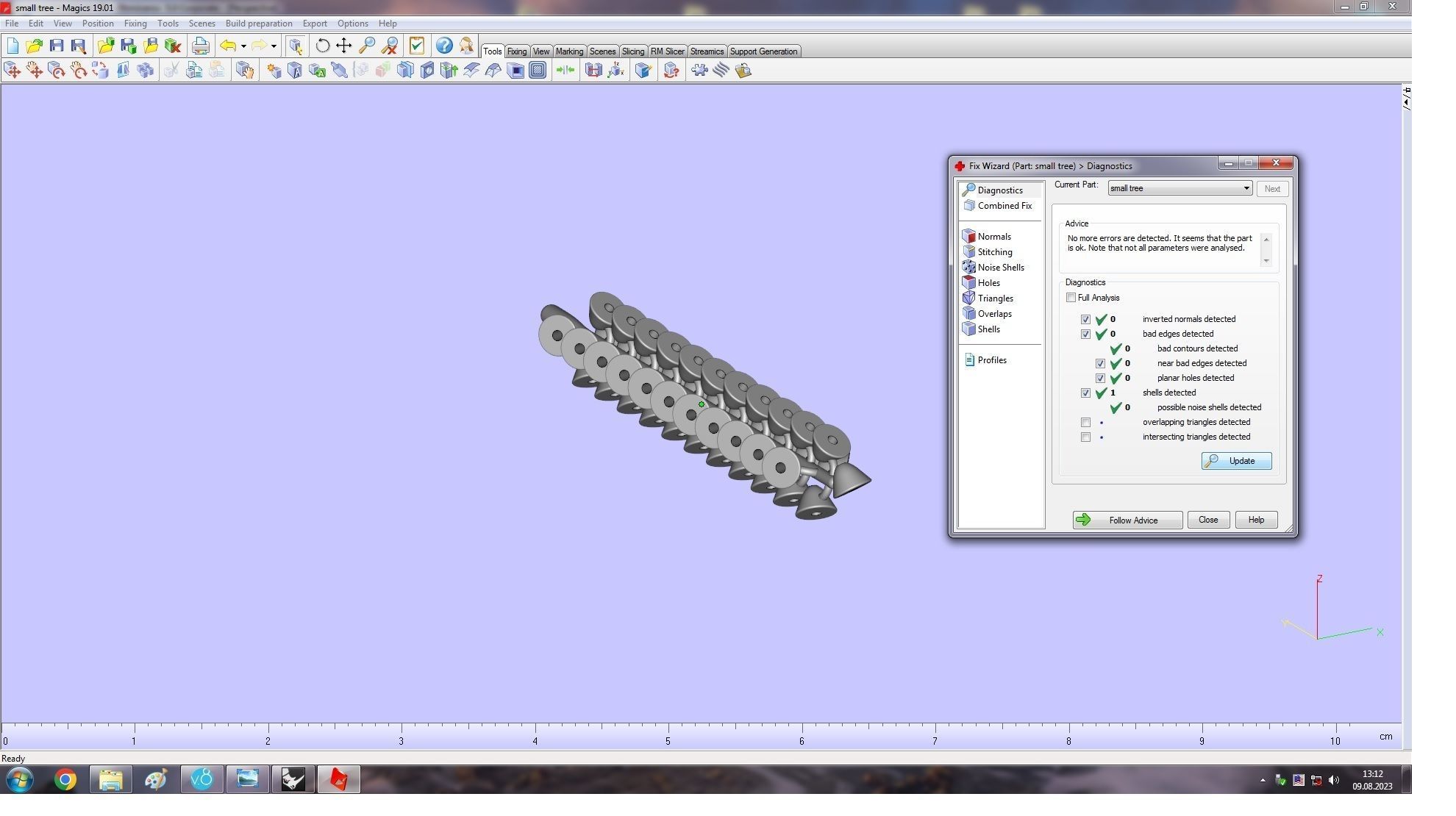Expand the Redo history dropdown arrow
Viewport: 1456px width, 816px height.
(274, 46)
